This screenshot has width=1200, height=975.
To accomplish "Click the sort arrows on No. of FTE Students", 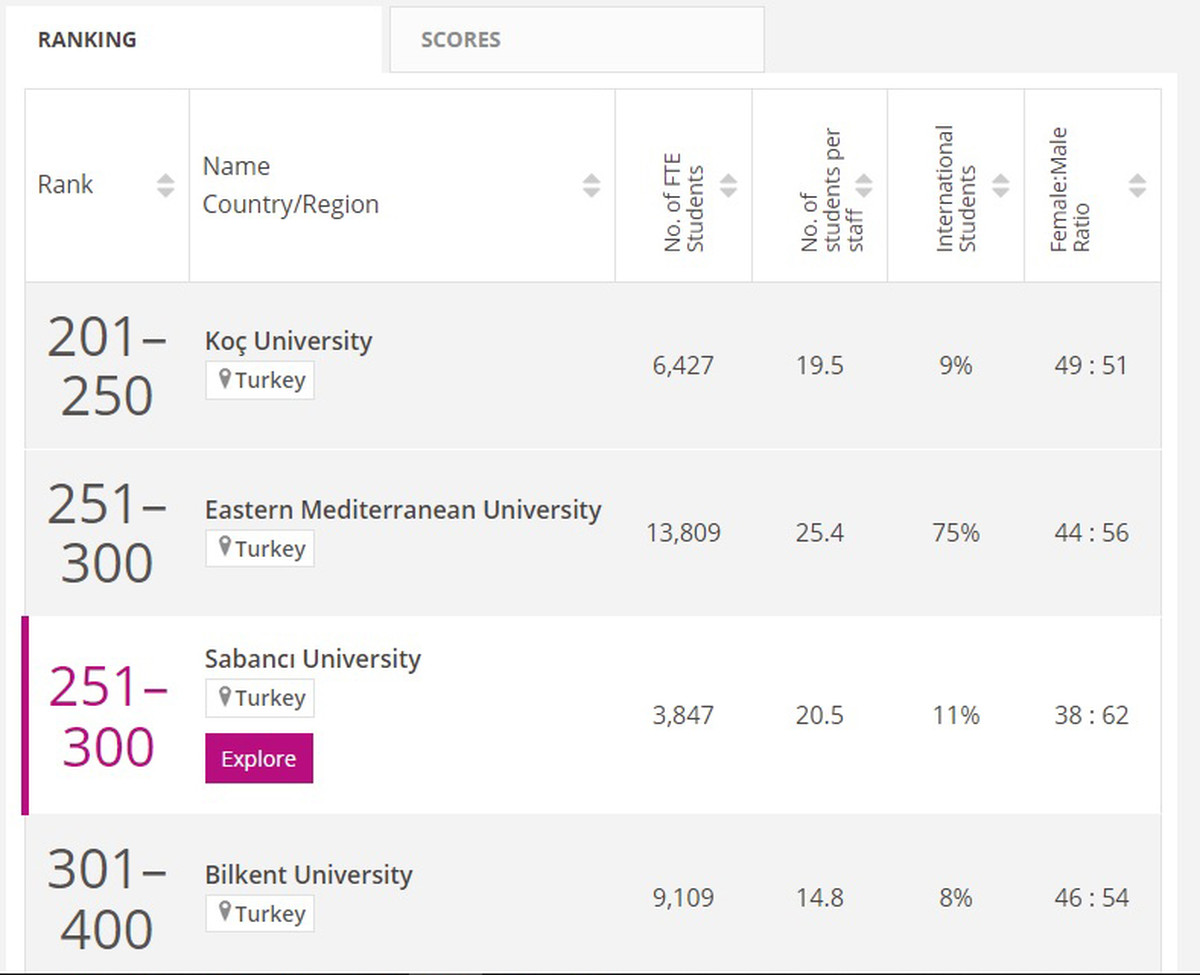I will [727, 184].
